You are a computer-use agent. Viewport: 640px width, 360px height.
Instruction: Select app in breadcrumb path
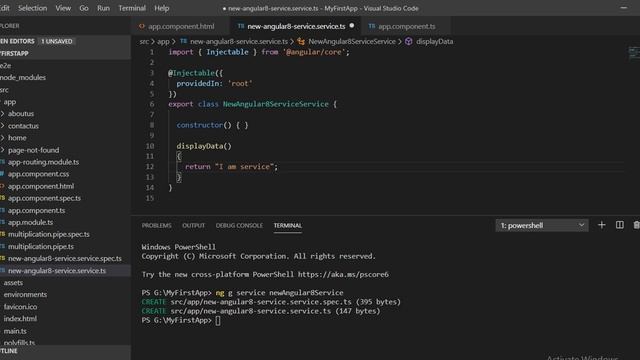(163, 41)
